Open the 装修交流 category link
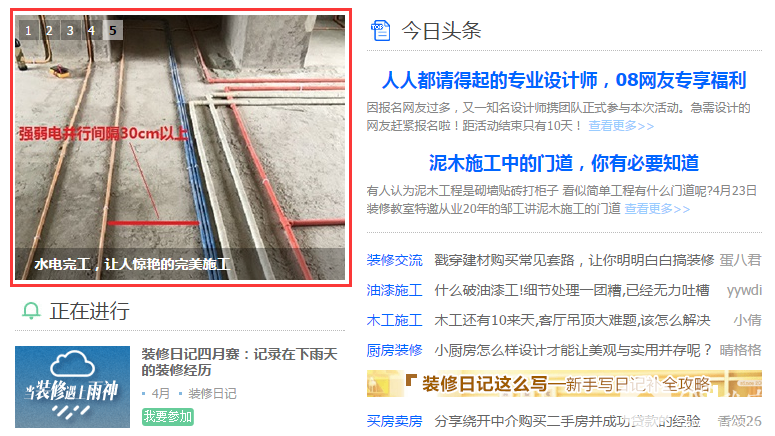Screen dimensions: 775x436 tap(394, 260)
